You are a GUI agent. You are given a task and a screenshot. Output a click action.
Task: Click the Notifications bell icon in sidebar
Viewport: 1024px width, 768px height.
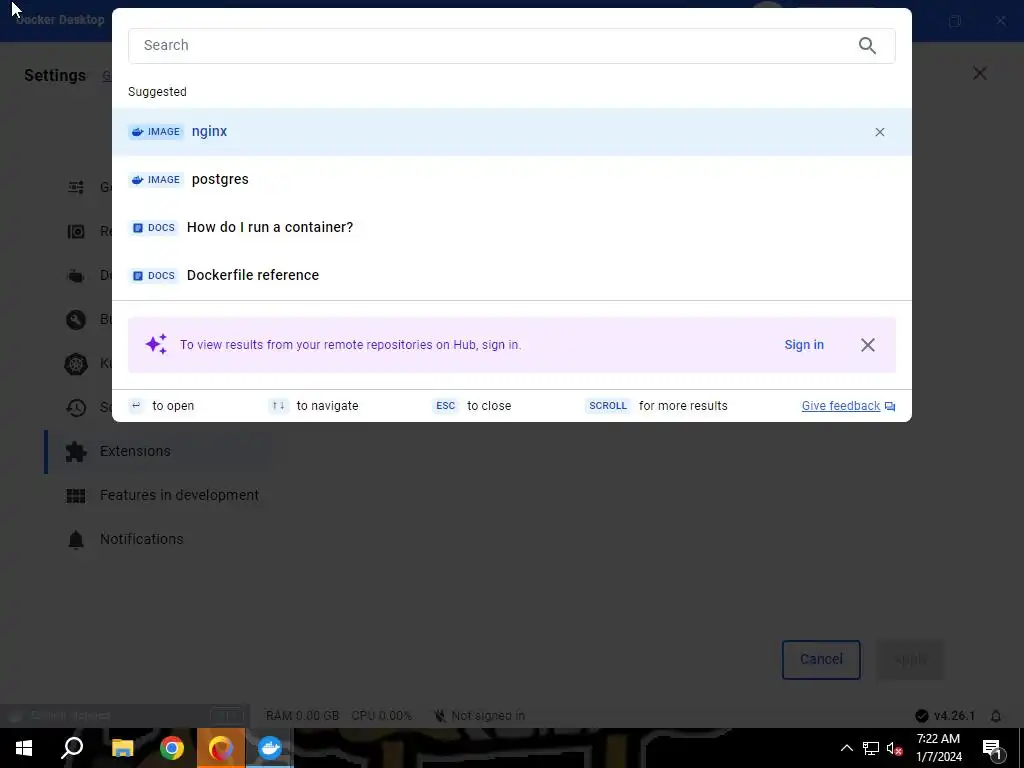(76, 539)
